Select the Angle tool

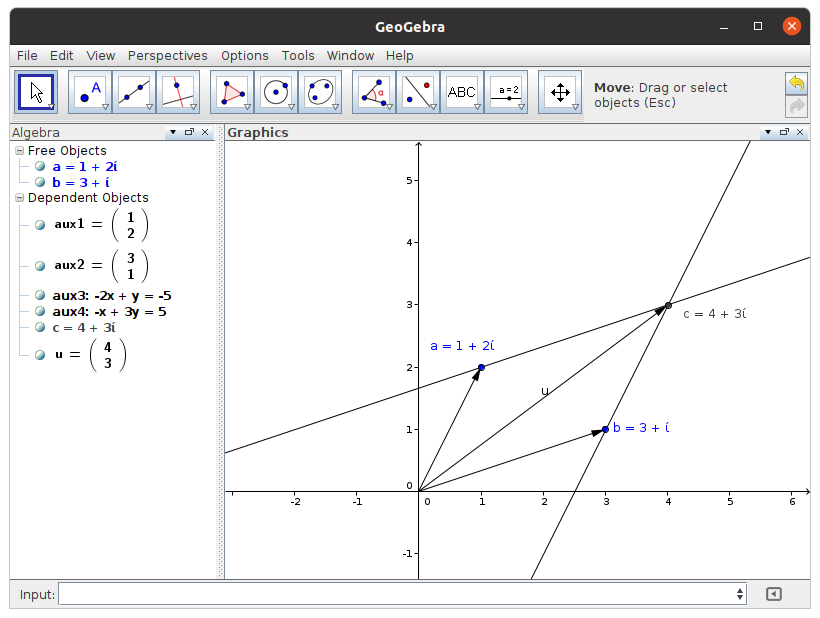374,92
